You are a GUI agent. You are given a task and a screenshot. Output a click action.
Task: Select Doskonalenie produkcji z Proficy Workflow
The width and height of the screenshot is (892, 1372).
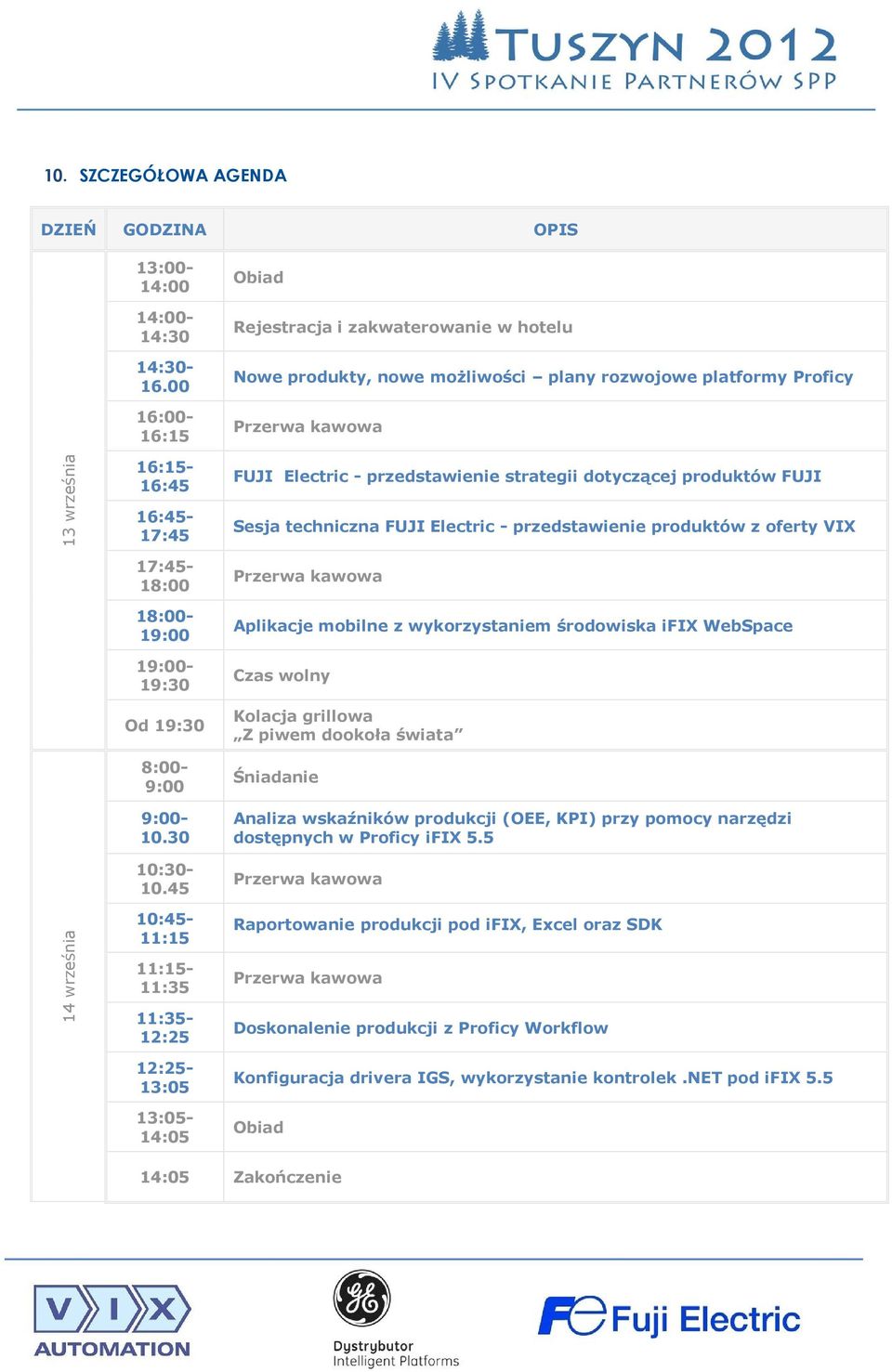coord(421,1027)
